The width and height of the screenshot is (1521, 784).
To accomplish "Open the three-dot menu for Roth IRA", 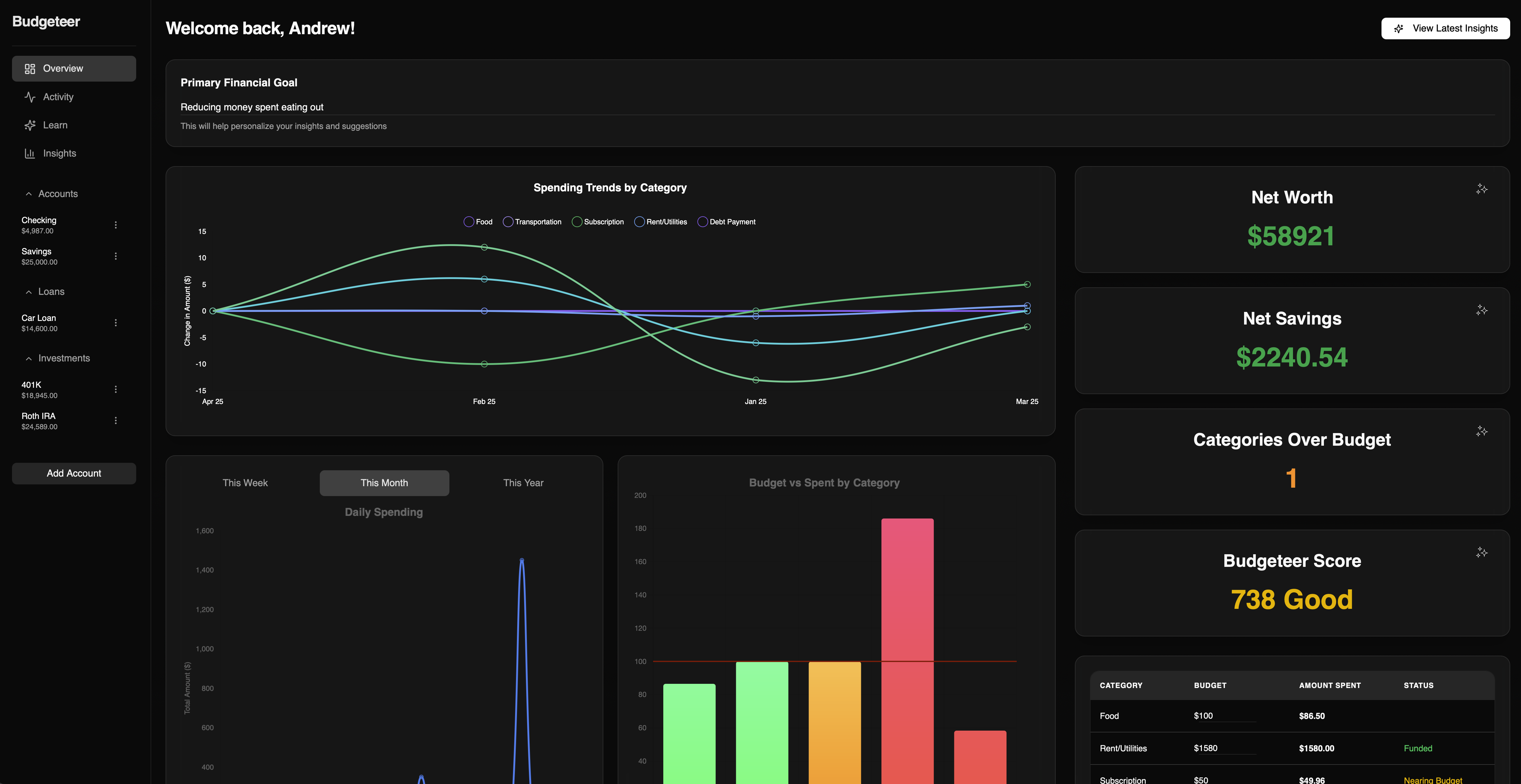I will click(116, 420).
